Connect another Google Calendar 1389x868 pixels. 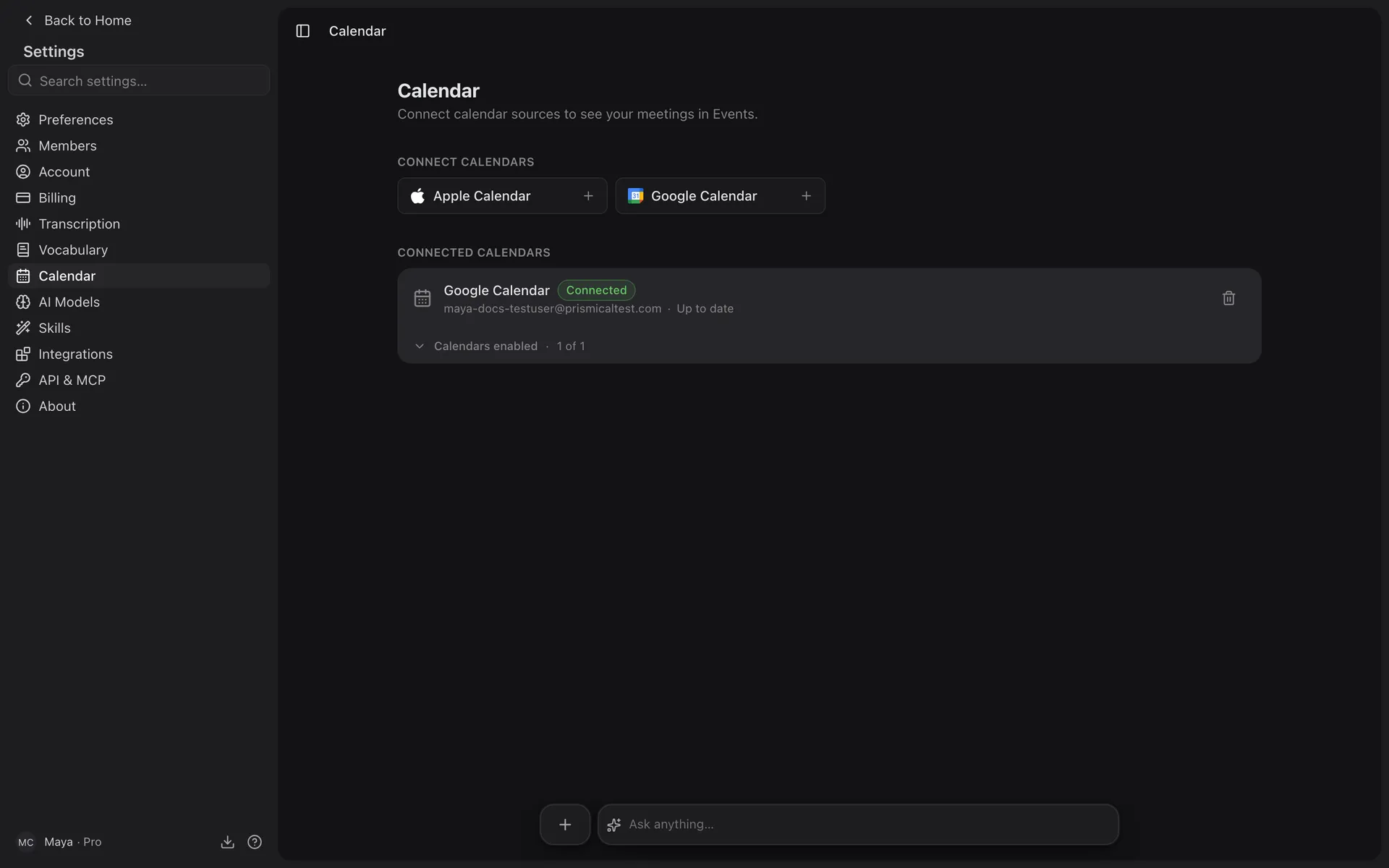coord(720,196)
